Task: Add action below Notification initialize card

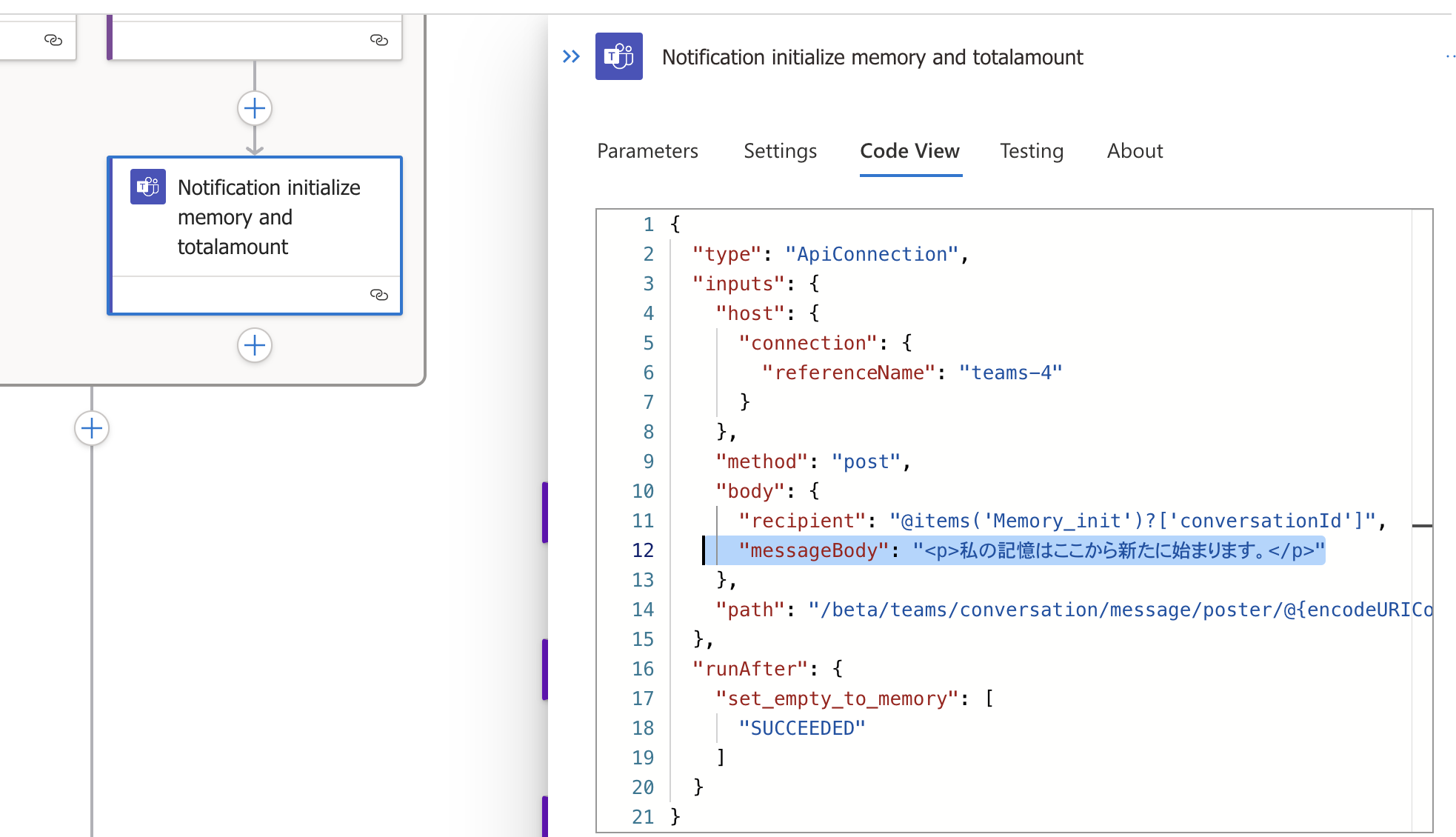Action: (255, 345)
